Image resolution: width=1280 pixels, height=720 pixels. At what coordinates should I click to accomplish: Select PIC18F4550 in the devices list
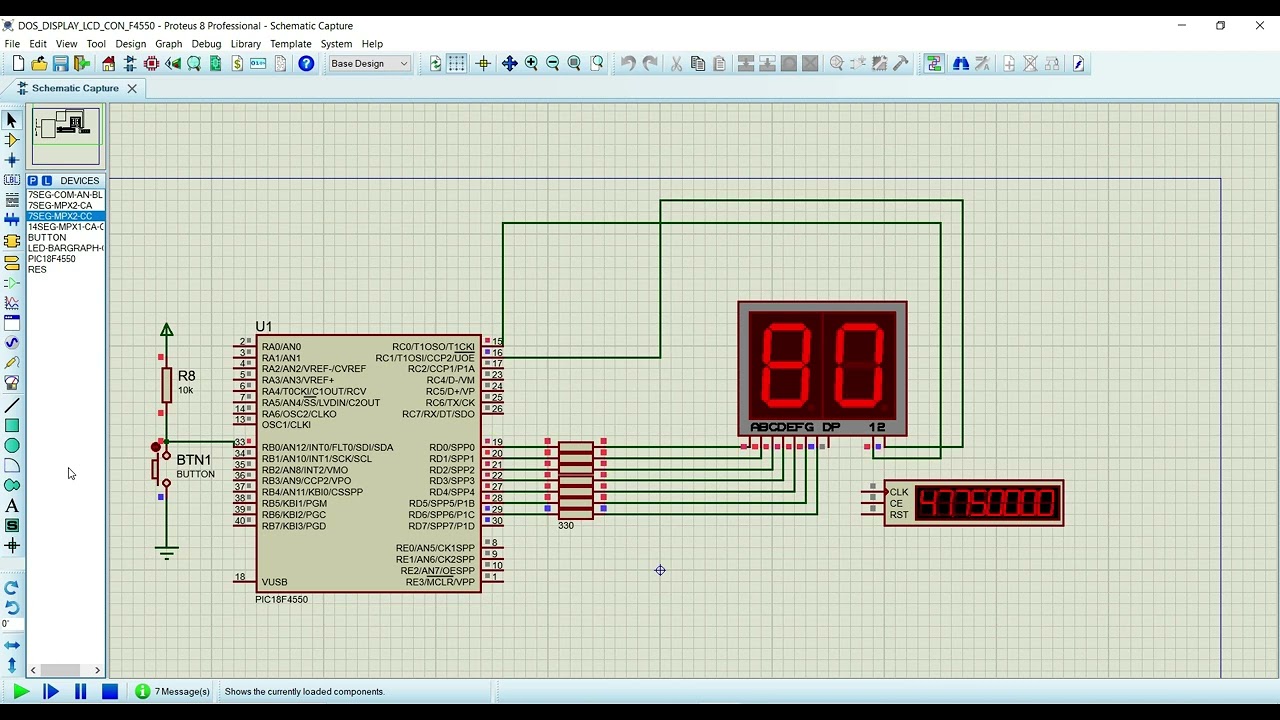[x=52, y=259]
